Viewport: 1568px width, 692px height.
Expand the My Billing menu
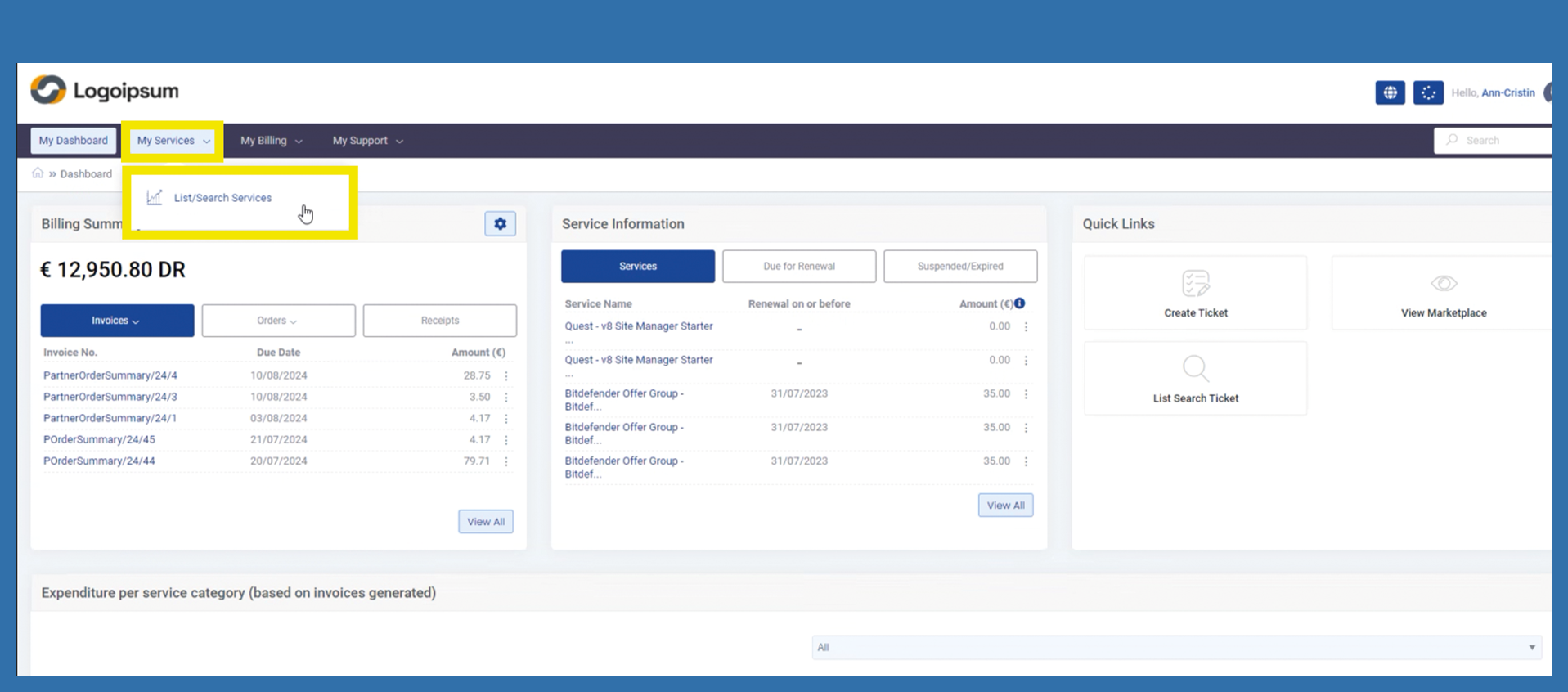pos(271,141)
